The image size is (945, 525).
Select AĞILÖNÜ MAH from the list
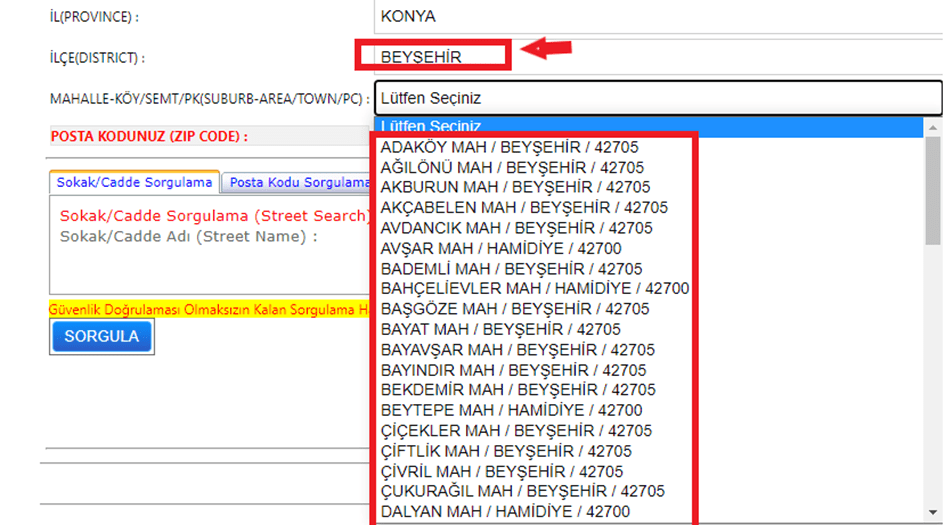[512, 167]
